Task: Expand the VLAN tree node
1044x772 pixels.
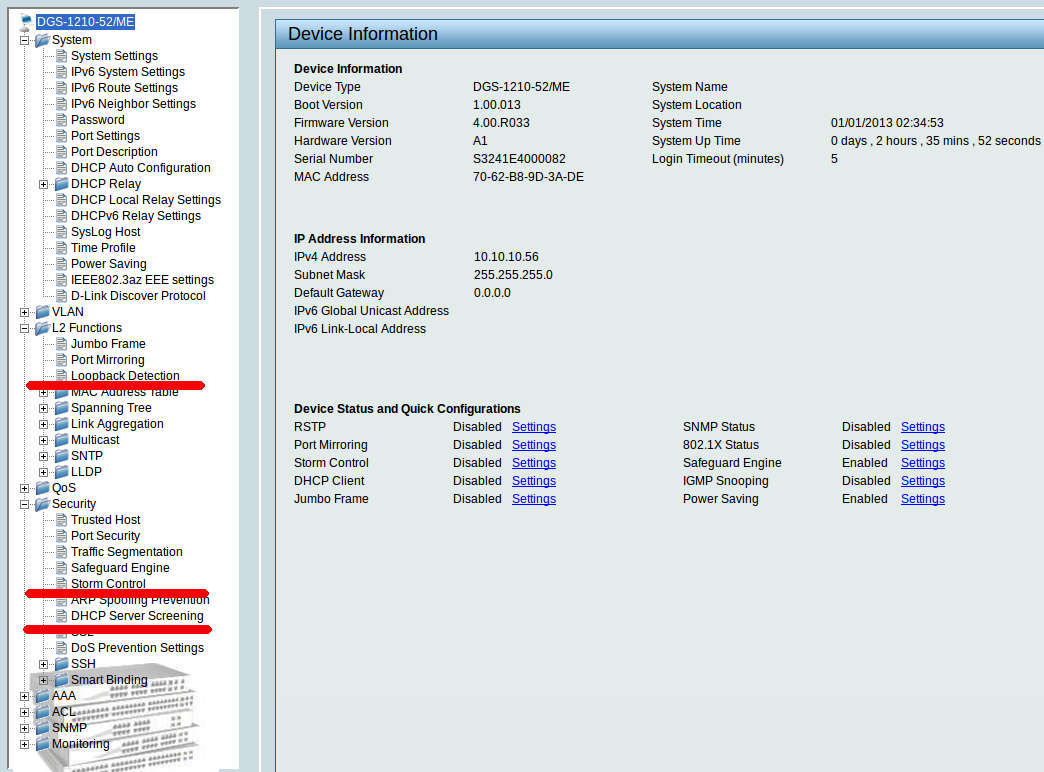Action: [x=25, y=312]
